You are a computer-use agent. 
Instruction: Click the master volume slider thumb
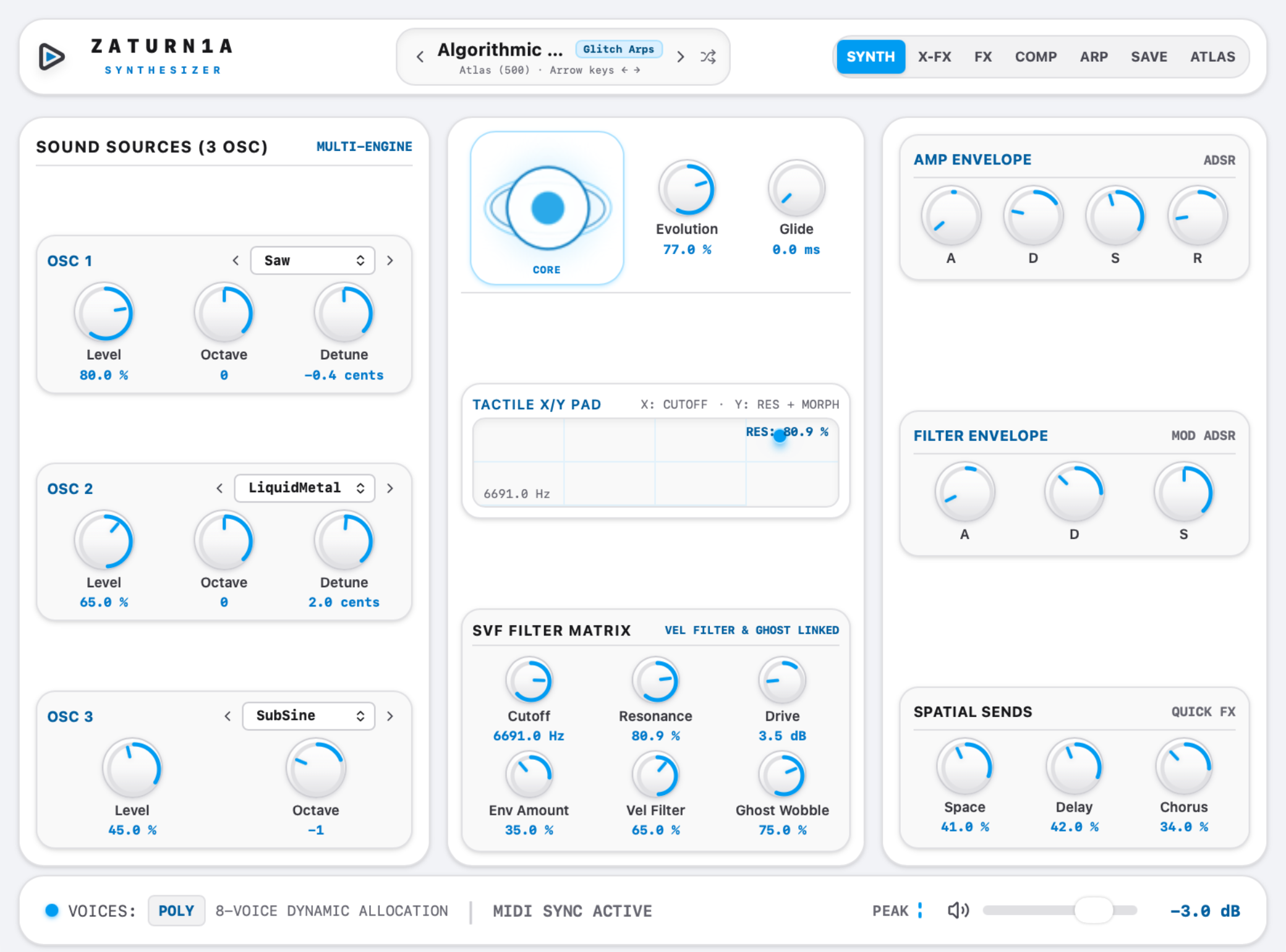[x=1093, y=910]
